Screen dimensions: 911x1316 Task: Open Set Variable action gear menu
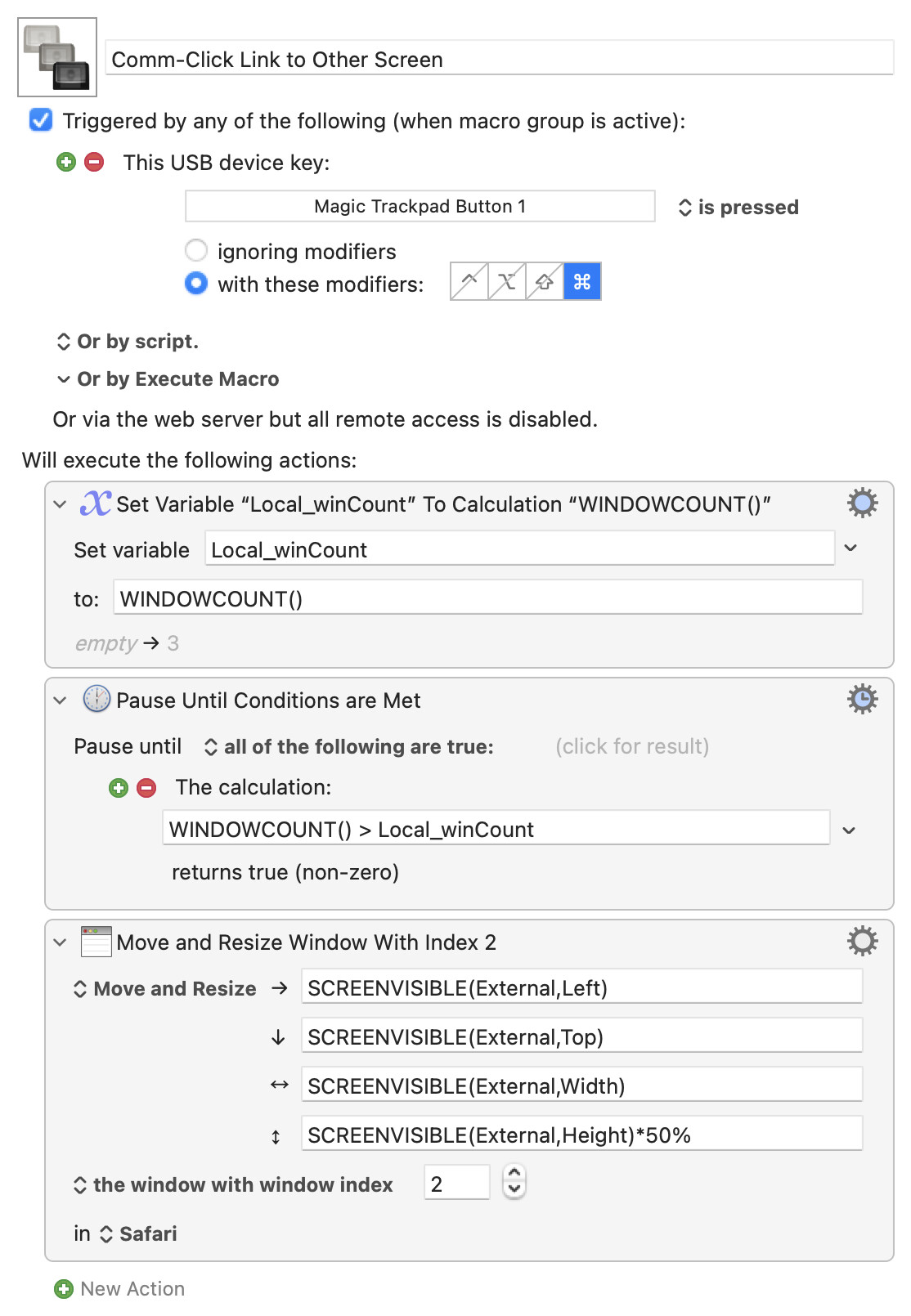[x=863, y=503]
